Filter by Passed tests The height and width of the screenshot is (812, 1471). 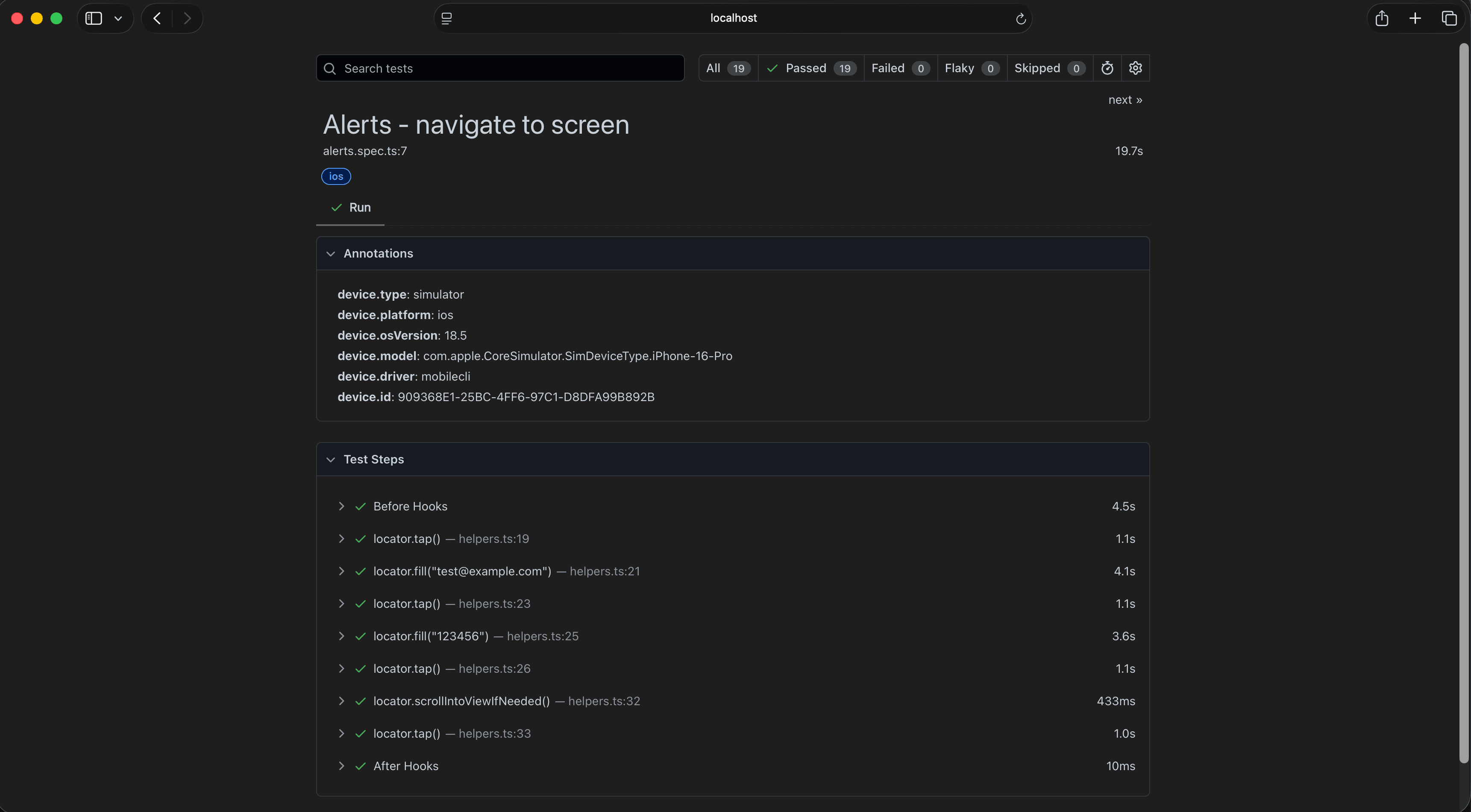(811, 68)
